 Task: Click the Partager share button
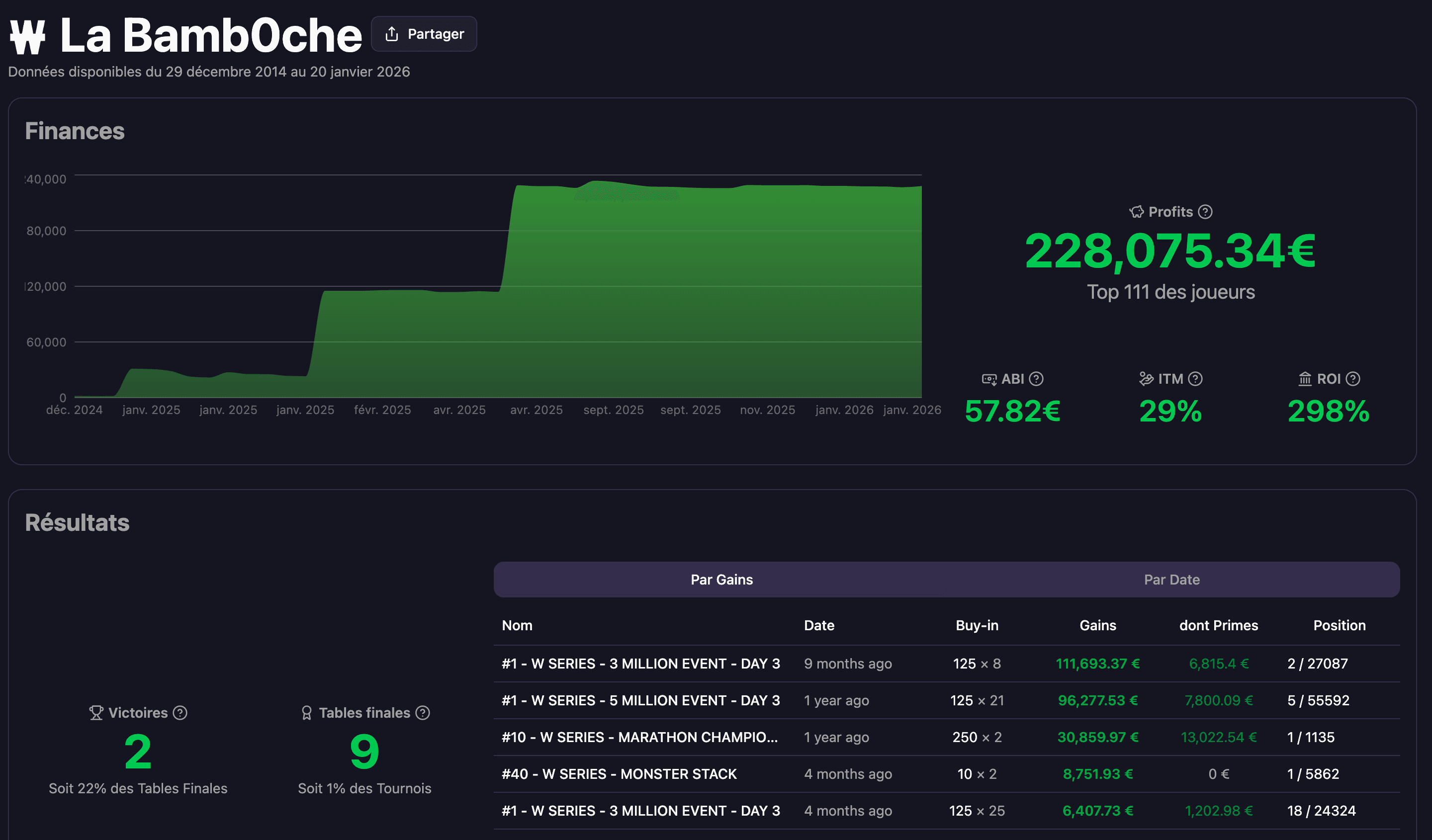tap(424, 34)
